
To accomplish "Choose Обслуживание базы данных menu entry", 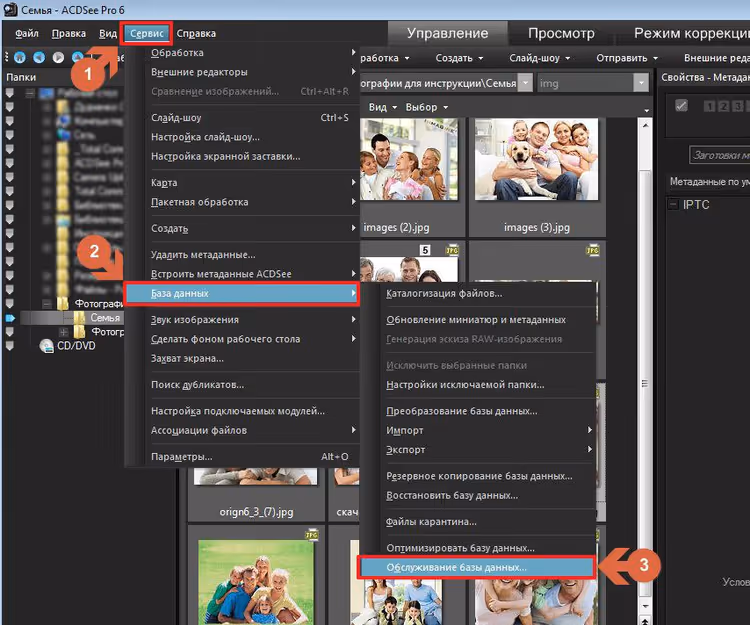I will 476,567.
